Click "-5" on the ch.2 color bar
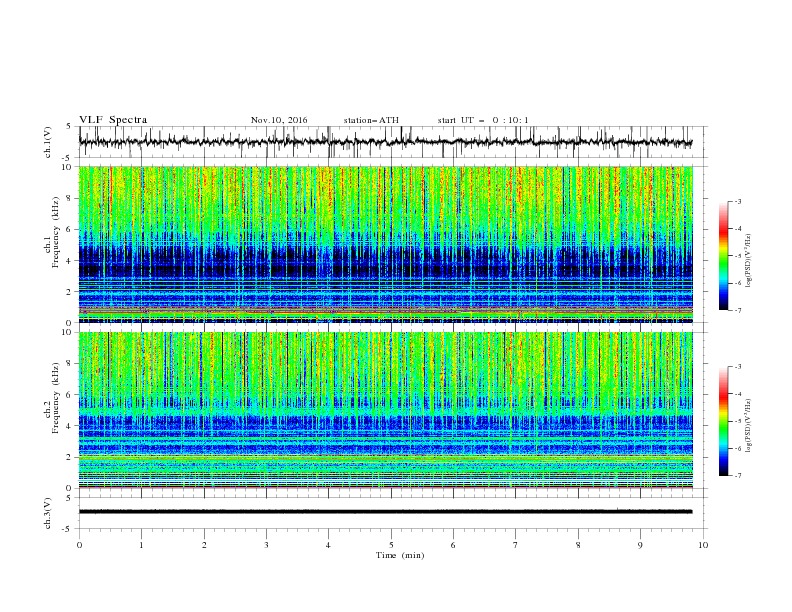792x612 pixels. (x=737, y=421)
